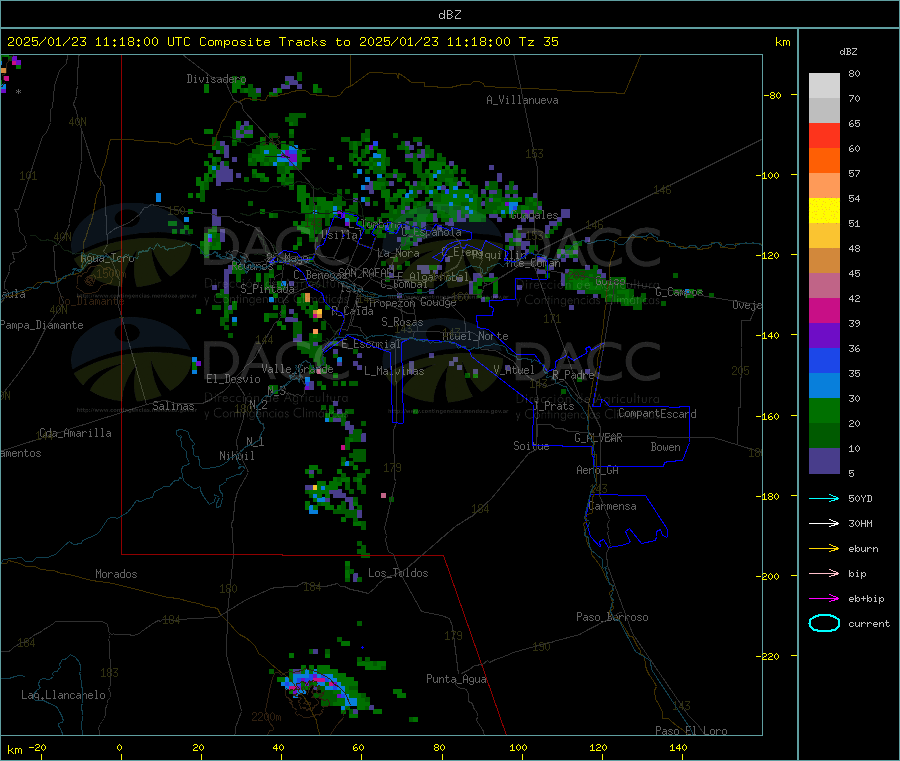Click the 'km' unit label at top right
900x761 pixels.
pyautogui.click(x=782, y=42)
